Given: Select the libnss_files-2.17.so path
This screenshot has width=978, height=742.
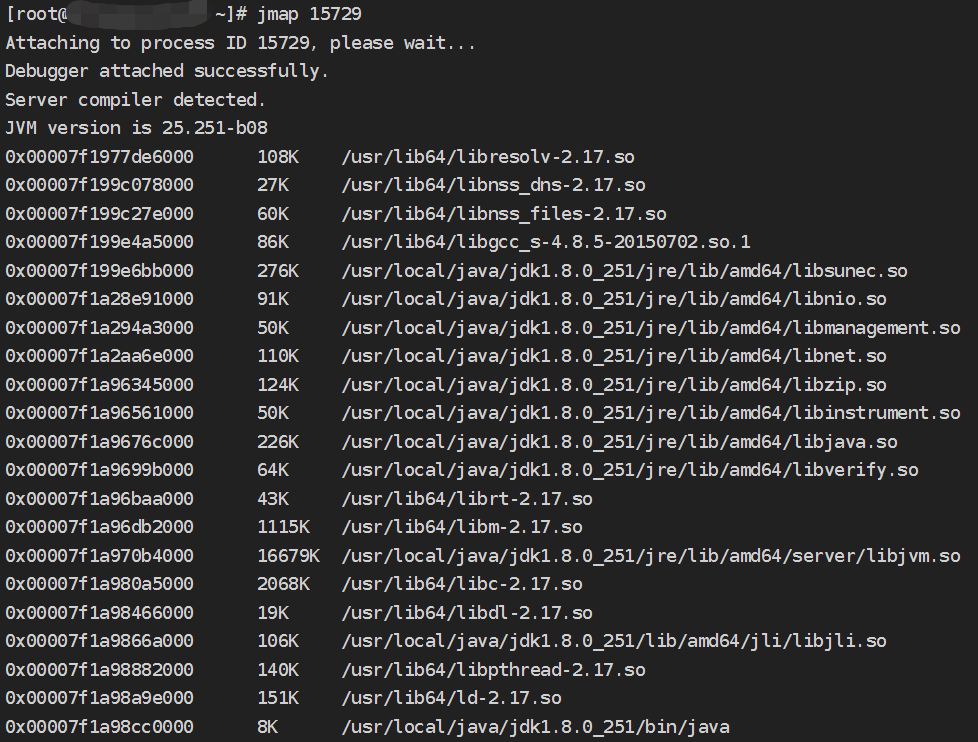Looking at the screenshot, I should coord(504,214).
